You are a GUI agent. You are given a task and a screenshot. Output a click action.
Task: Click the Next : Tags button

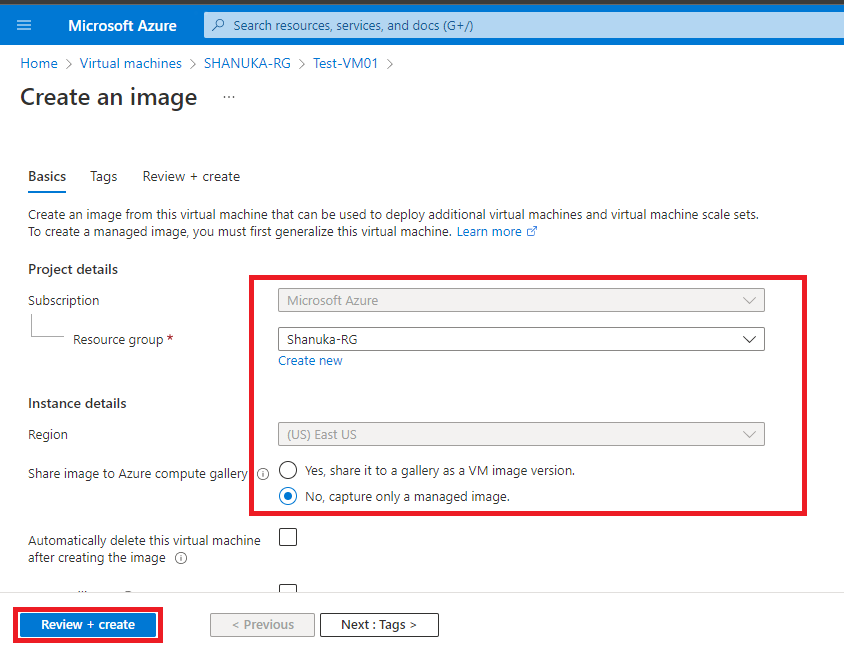pos(379,625)
